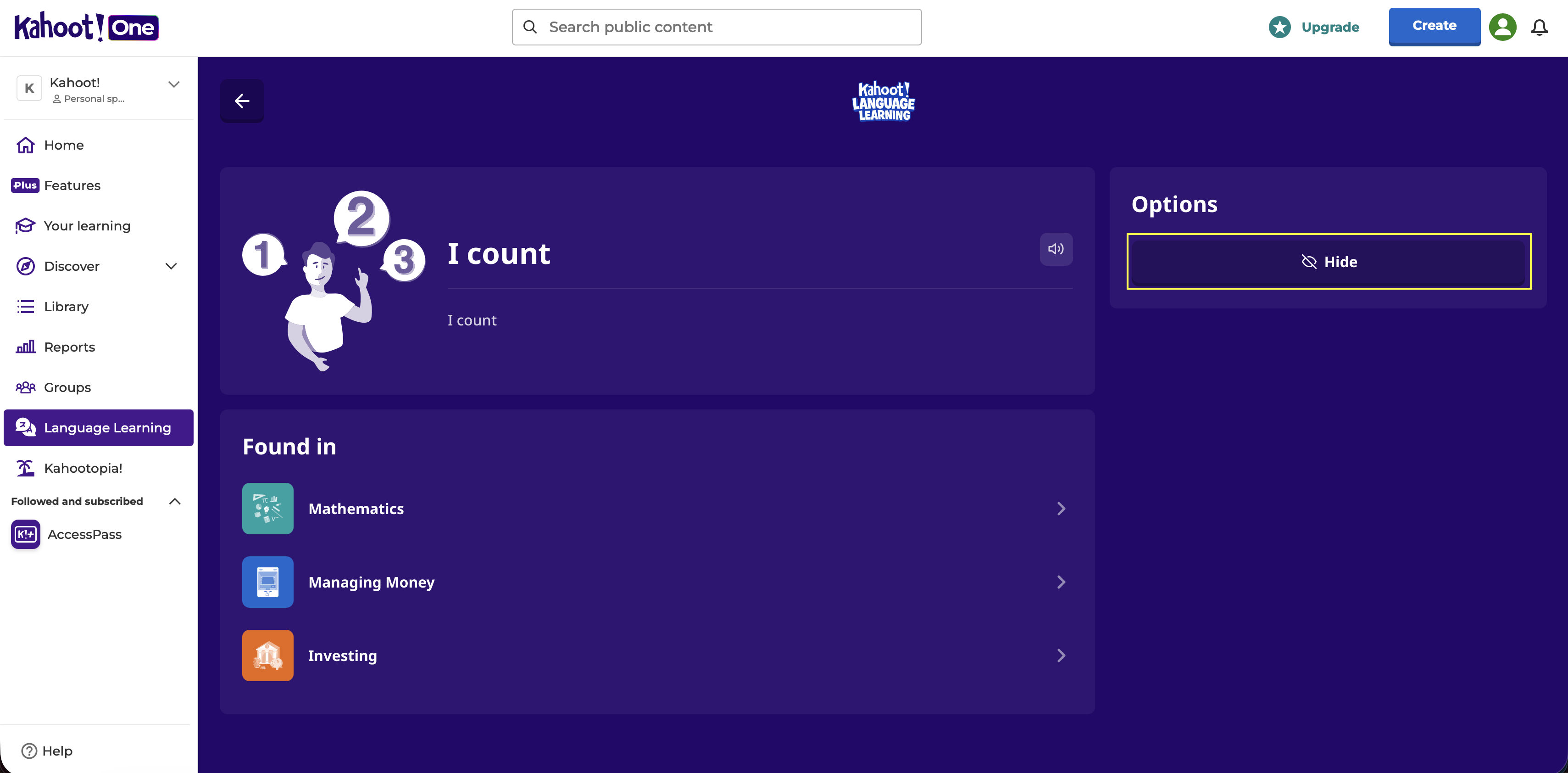Open Groups in sidebar
The height and width of the screenshot is (773, 1568).
pyautogui.click(x=99, y=387)
